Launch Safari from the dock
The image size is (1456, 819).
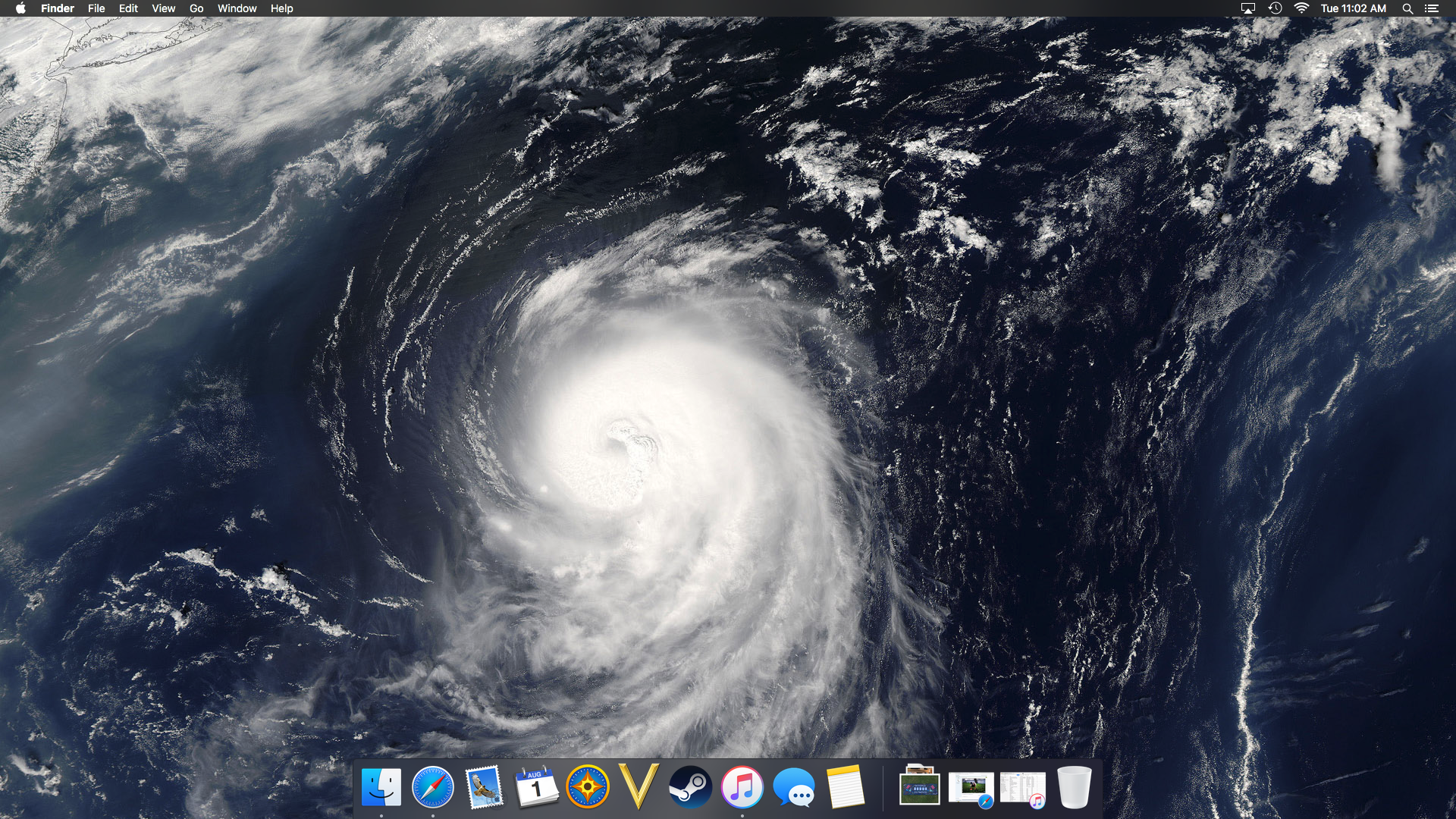[x=433, y=786]
